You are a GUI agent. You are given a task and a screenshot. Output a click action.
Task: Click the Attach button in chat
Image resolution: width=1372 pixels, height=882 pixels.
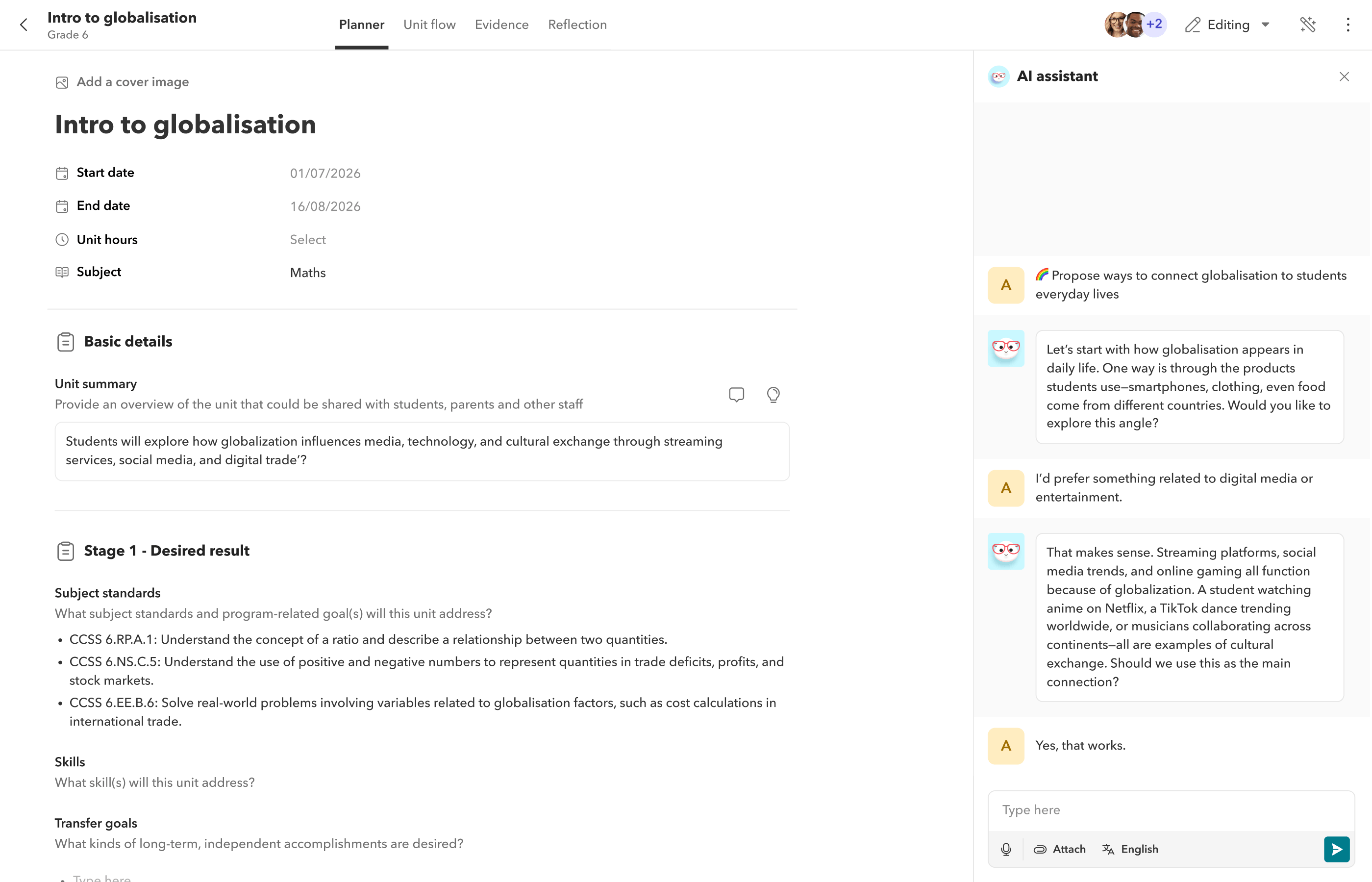[x=1059, y=849]
